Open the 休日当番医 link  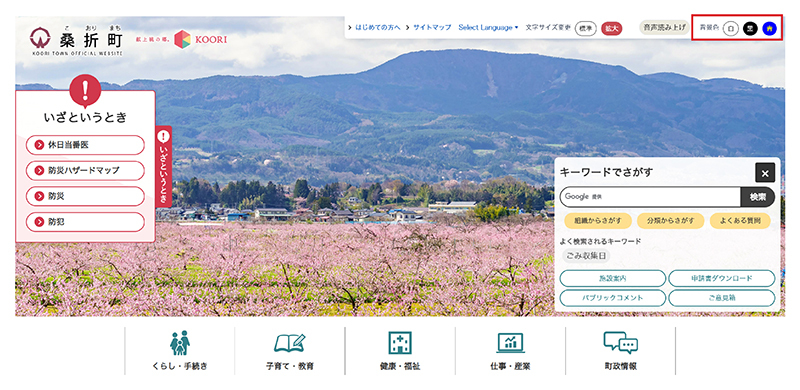pyautogui.click(x=85, y=145)
